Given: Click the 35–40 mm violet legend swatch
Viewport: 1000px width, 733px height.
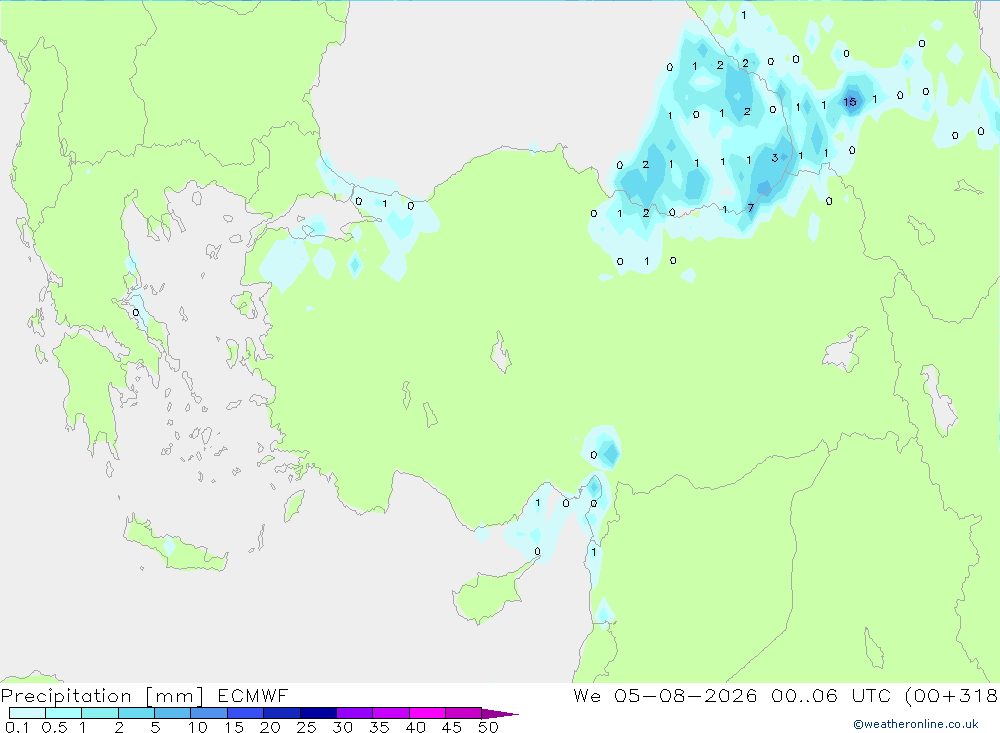Looking at the screenshot, I should 390,713.
